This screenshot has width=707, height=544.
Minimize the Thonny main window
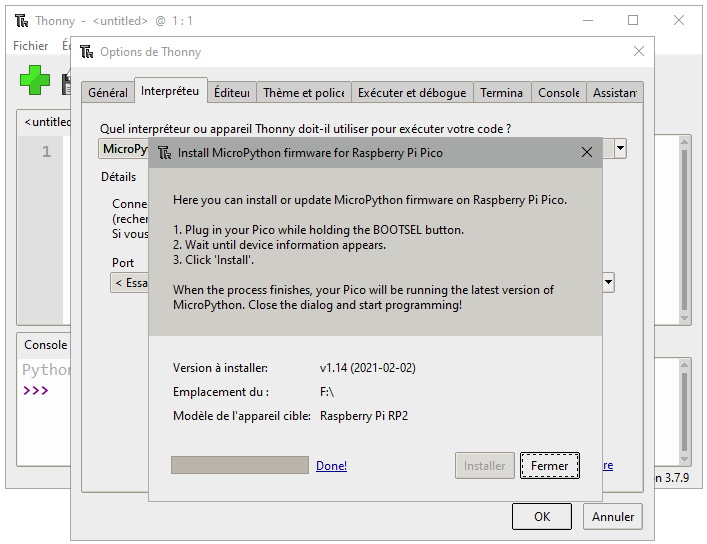[586, 21]
